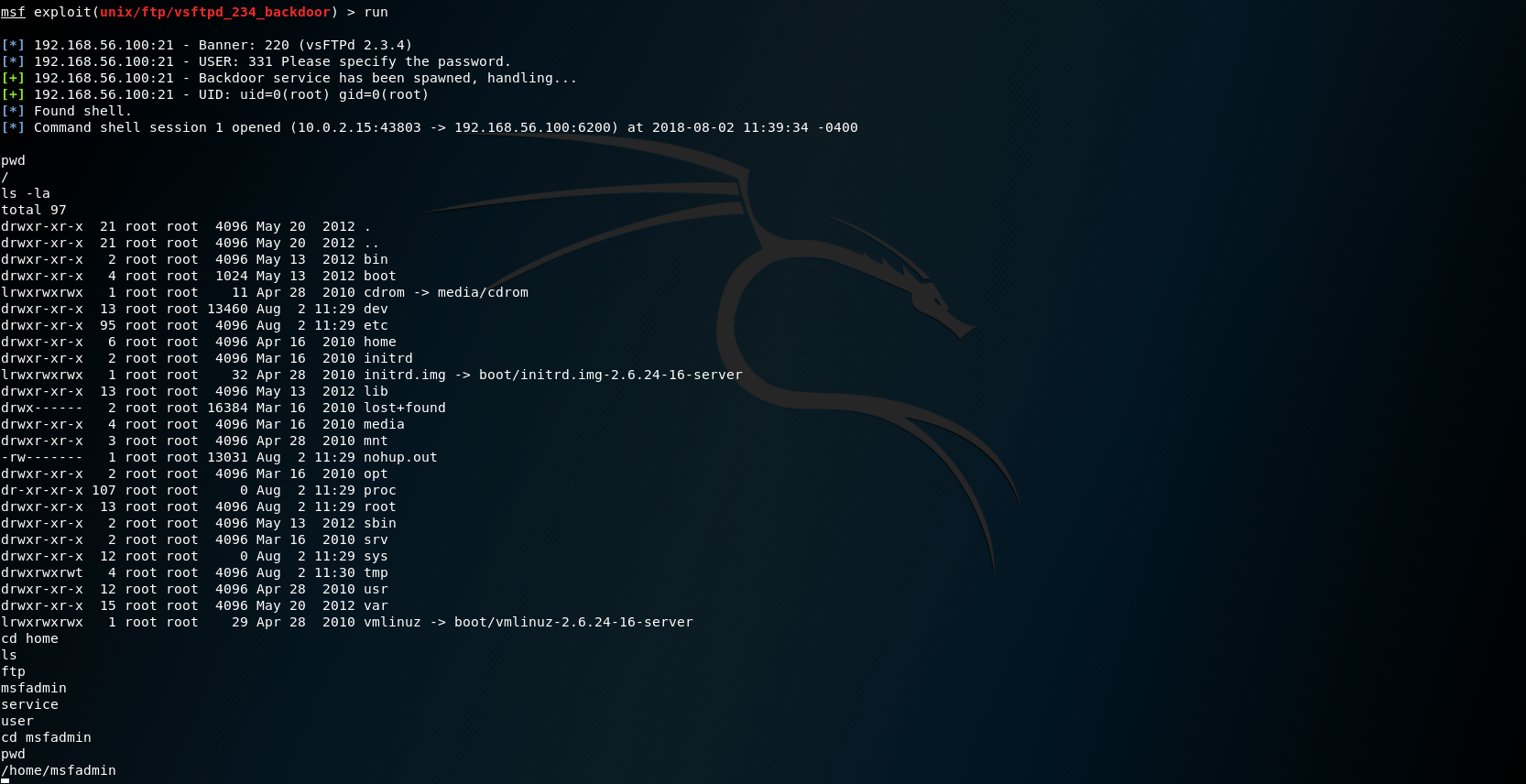Click the 'Found shell.' line
1526x784 pixels.
point(66,111)
